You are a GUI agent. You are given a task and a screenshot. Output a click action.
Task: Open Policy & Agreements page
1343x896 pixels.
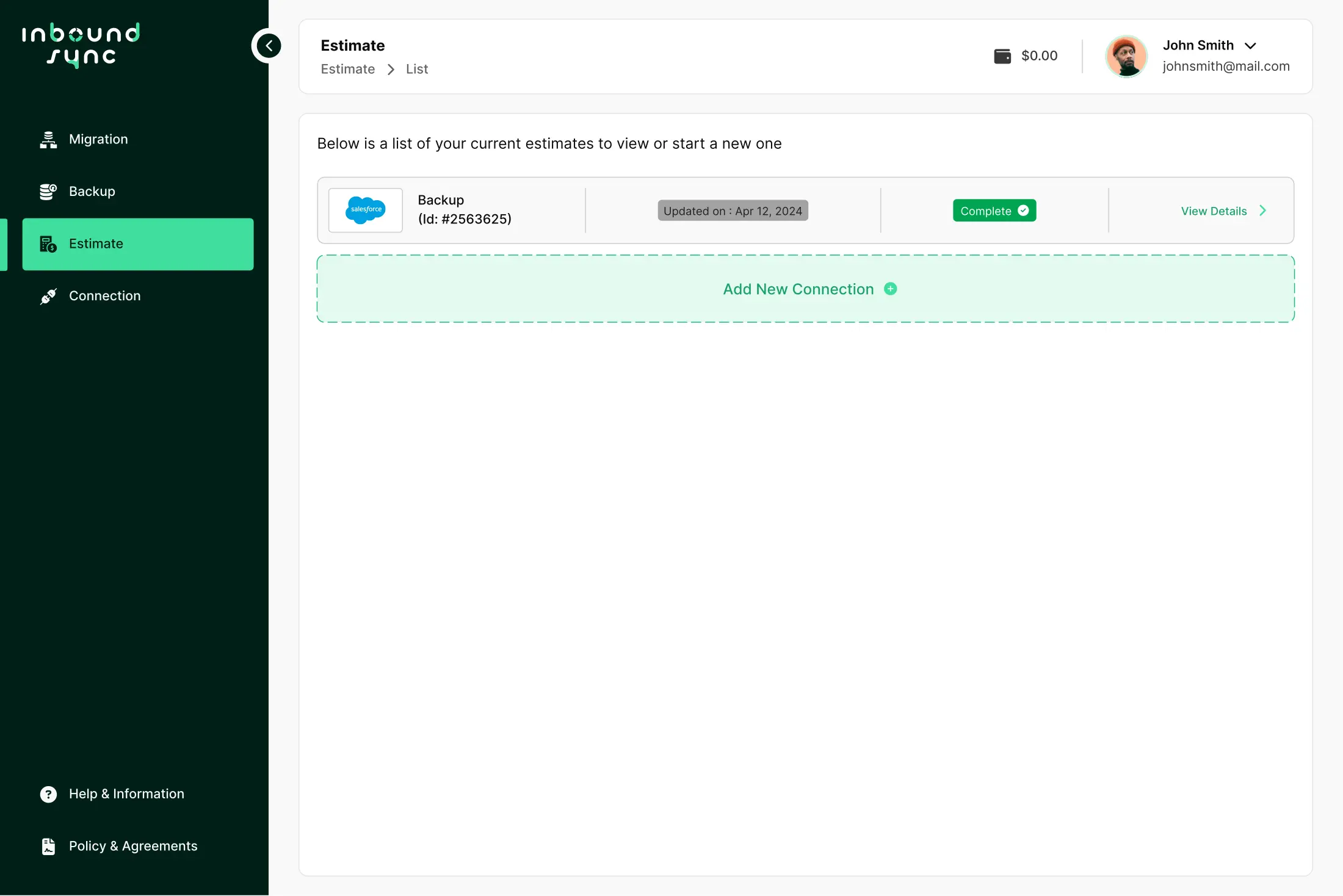pos(133,847)
